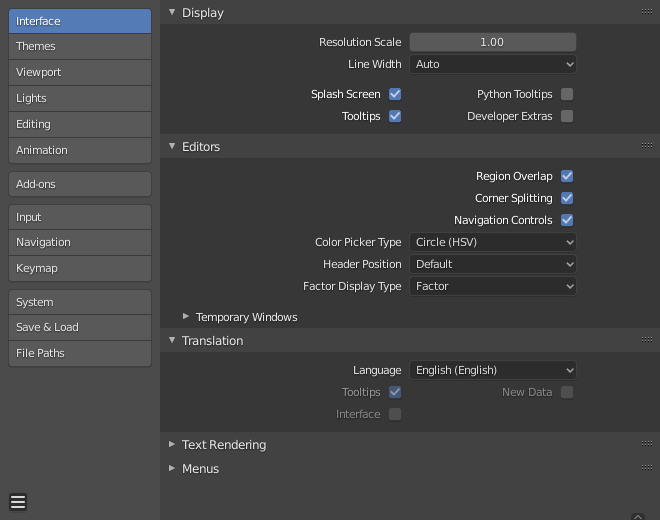
Task: Toggle the Splash Screen checkbox
Action: pyautogui.click(x=395, y=94)
